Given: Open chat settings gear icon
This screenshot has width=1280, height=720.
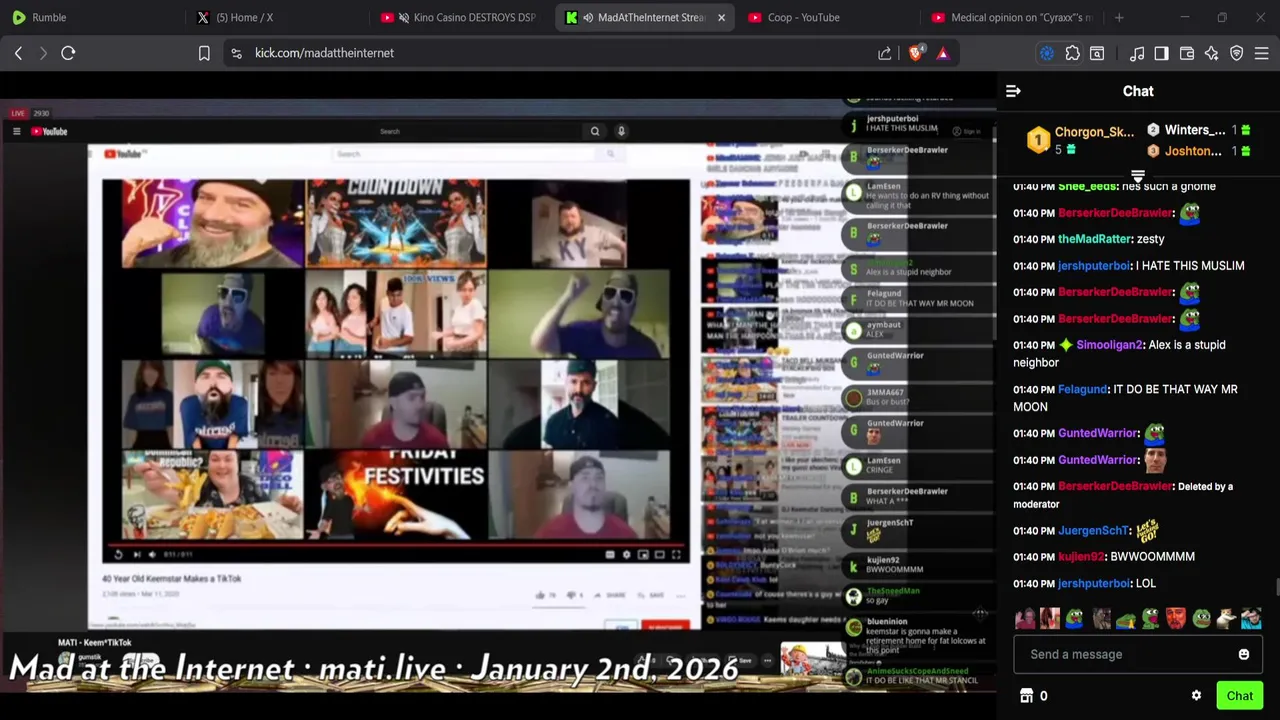Looking at the screenshot, I should (x=1196, y=696).
